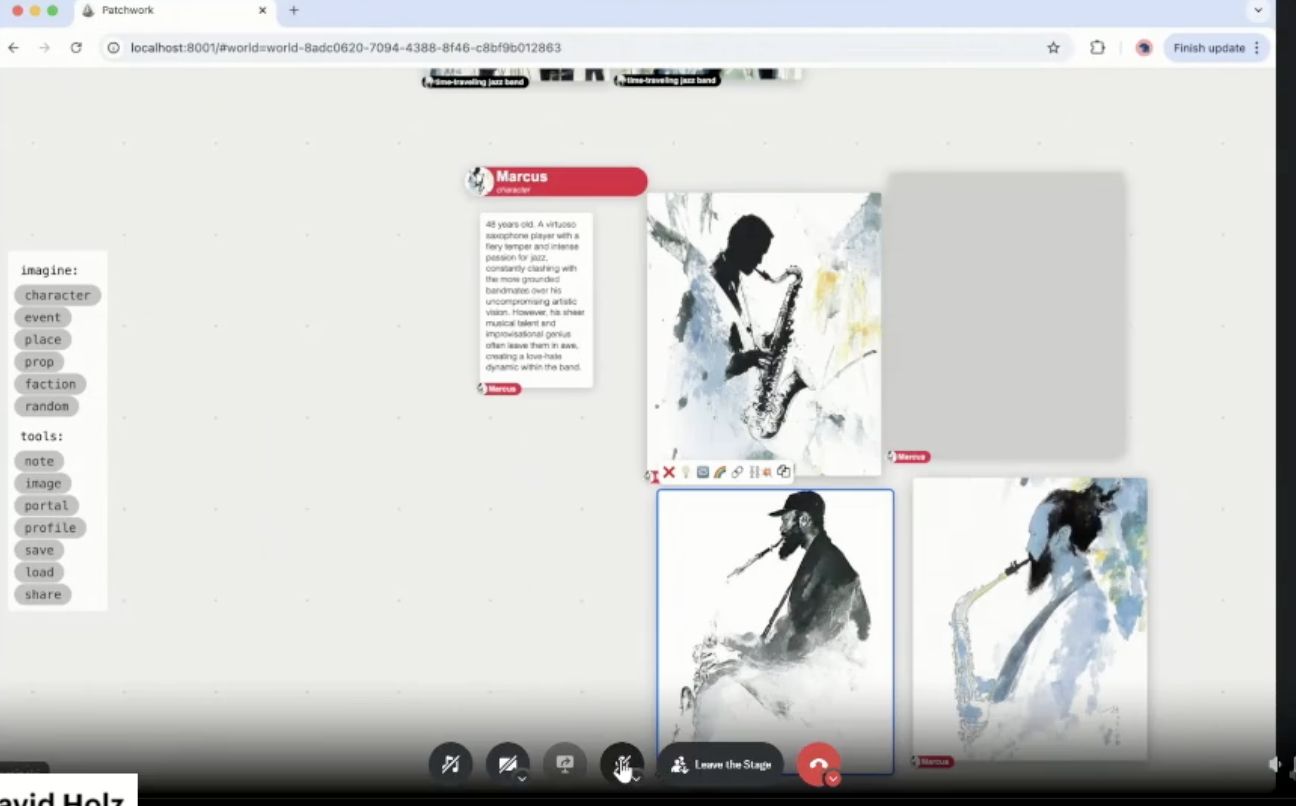1296x806 pixels.
Task: Click the rainbow icon in image toolbar
Action: coord(719,472)
